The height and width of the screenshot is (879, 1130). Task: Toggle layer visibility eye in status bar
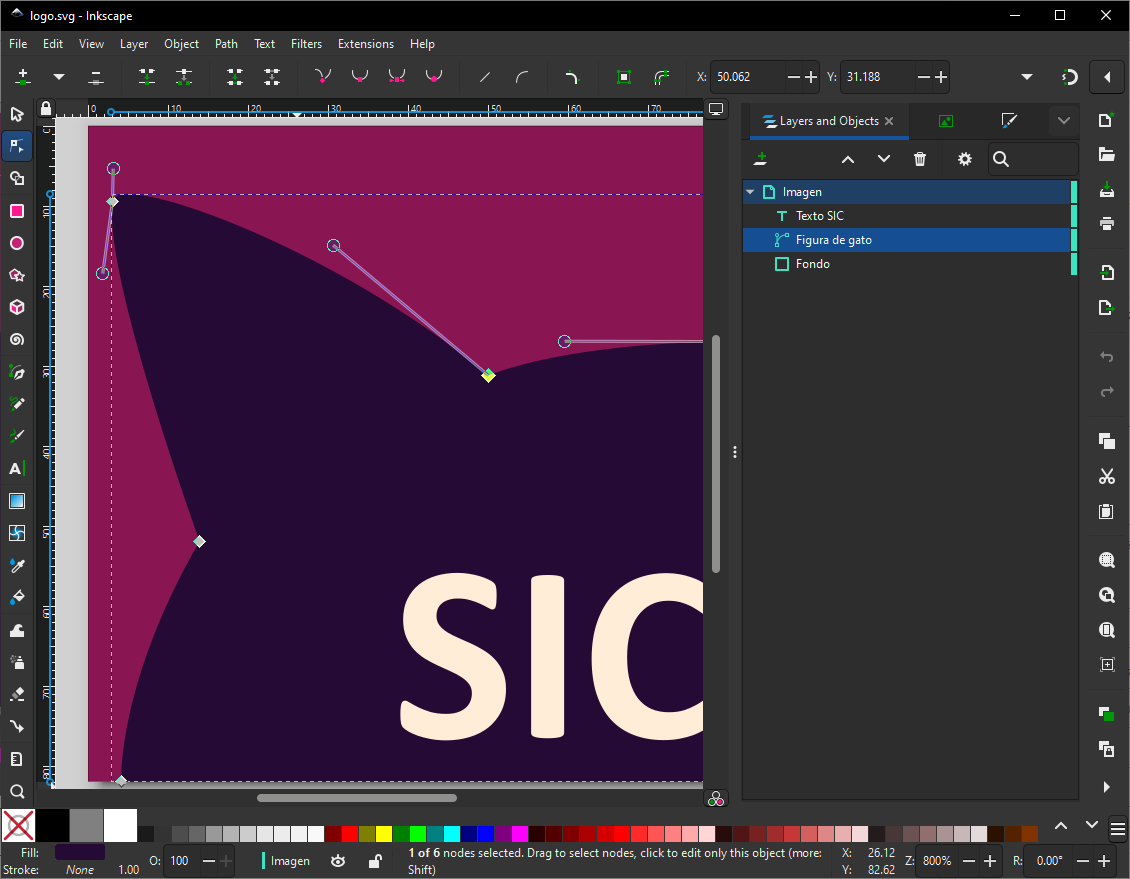[338, 861]
